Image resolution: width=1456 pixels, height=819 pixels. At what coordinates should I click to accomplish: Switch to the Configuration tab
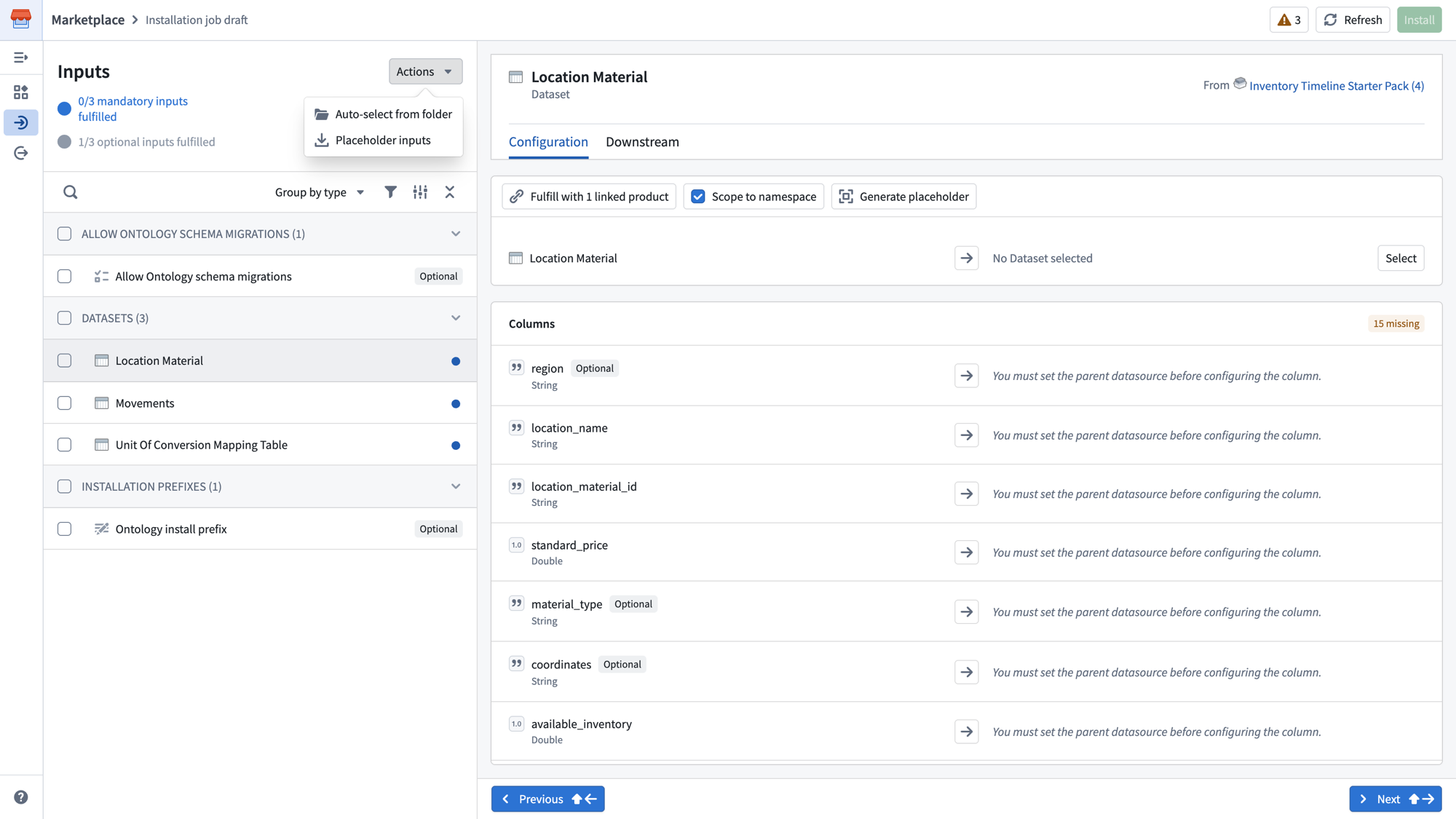pos(548,142)
